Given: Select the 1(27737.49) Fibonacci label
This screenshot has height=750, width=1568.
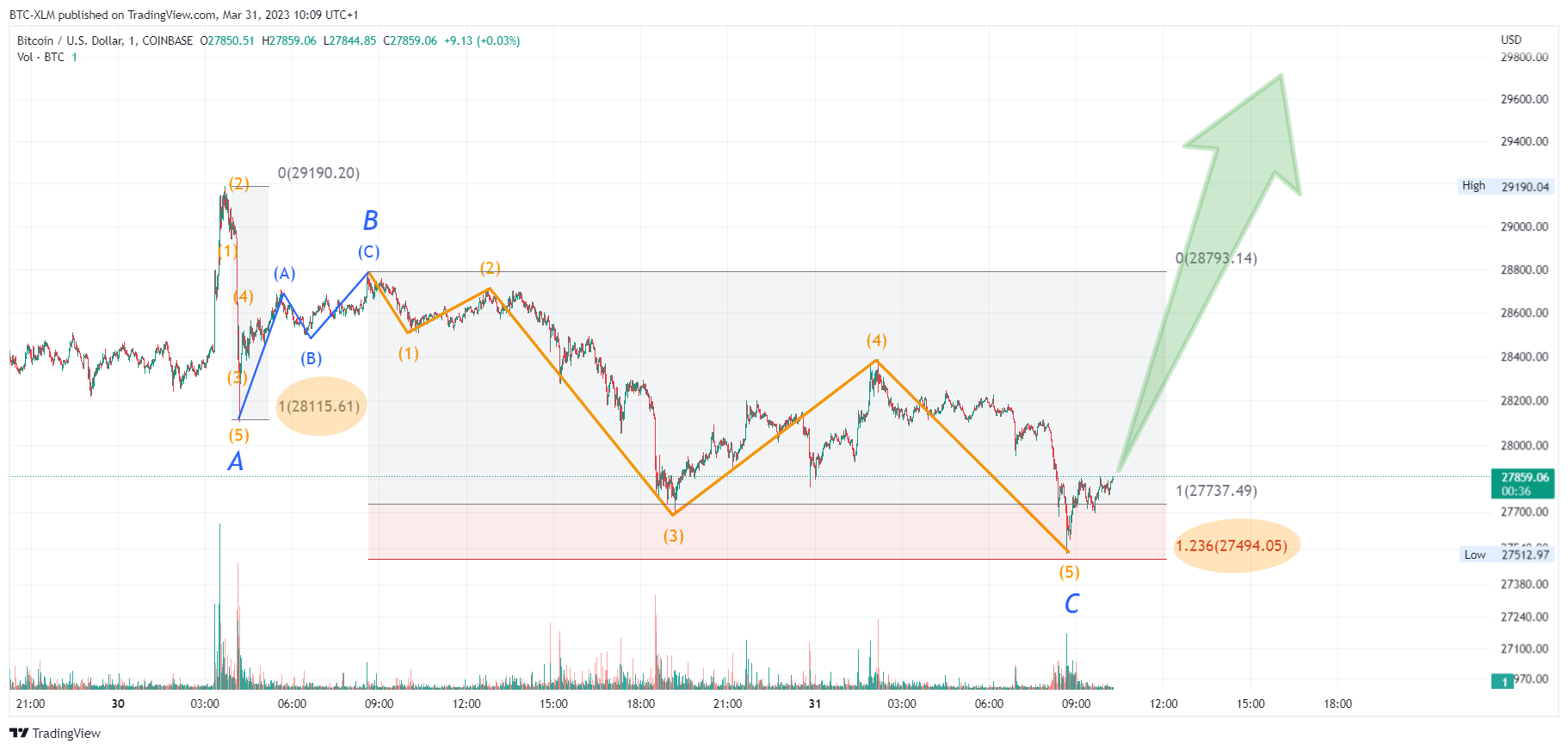Looking at the screenshot, I should [x=1216, y=491].
